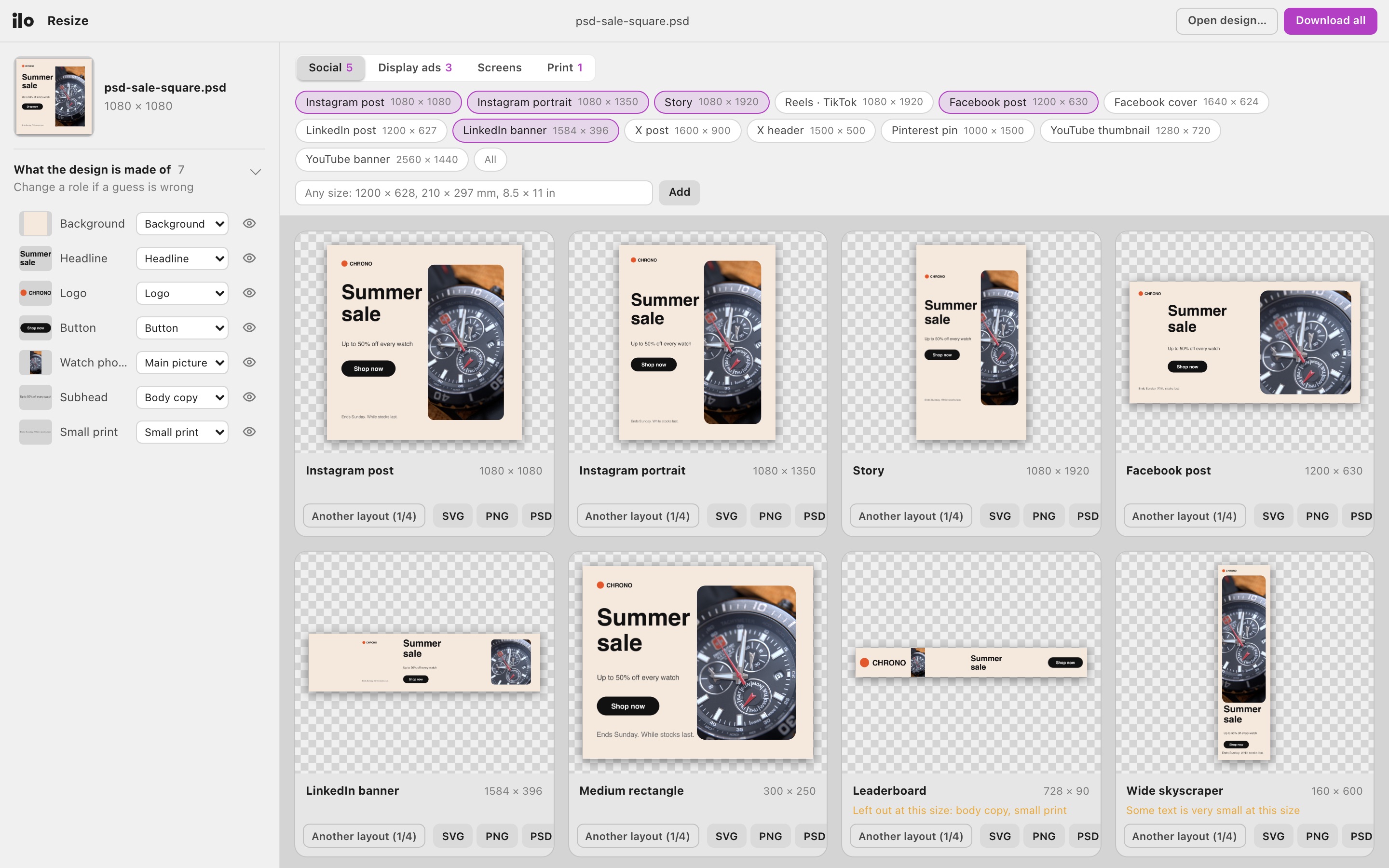1389x868 pixels.
Task: Click Add custom size button
Action: pos(679,192)
